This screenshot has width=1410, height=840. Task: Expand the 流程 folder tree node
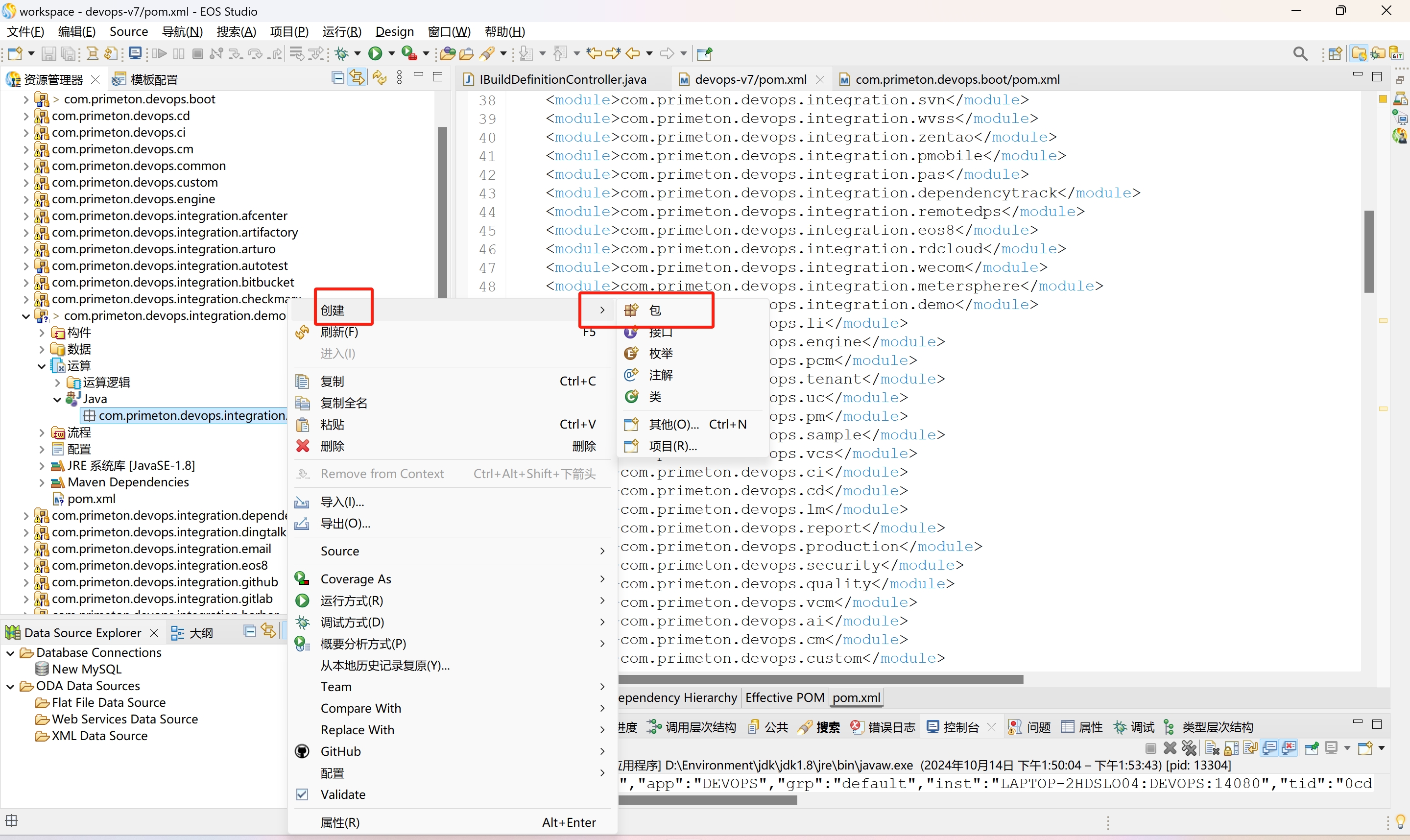(42, 433)
